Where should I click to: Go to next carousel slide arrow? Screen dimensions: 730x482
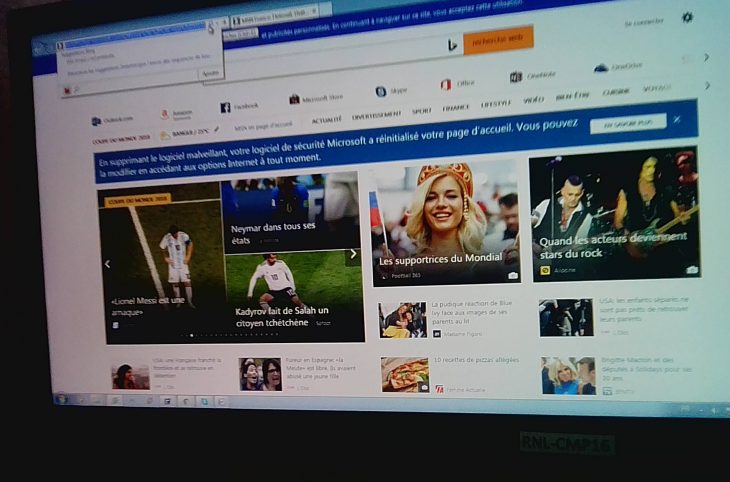[x=352, y=254]
